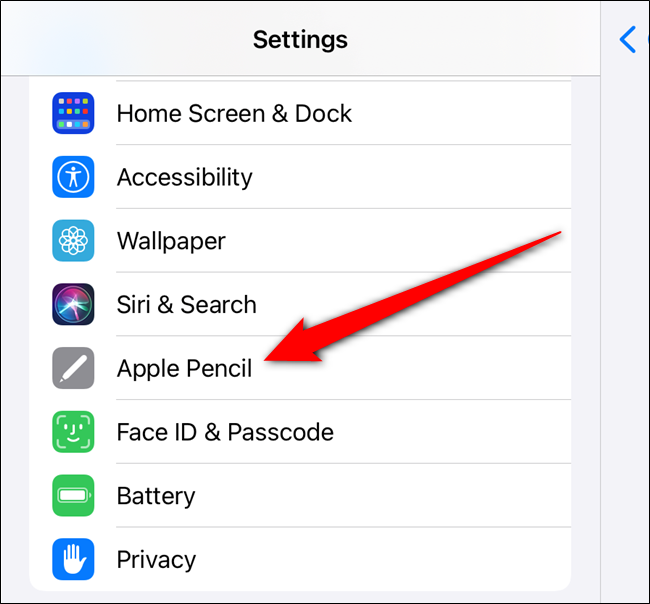This screenshot has width=650, height=604.
Task: Go back using the blue chevron
Action: 628,39
